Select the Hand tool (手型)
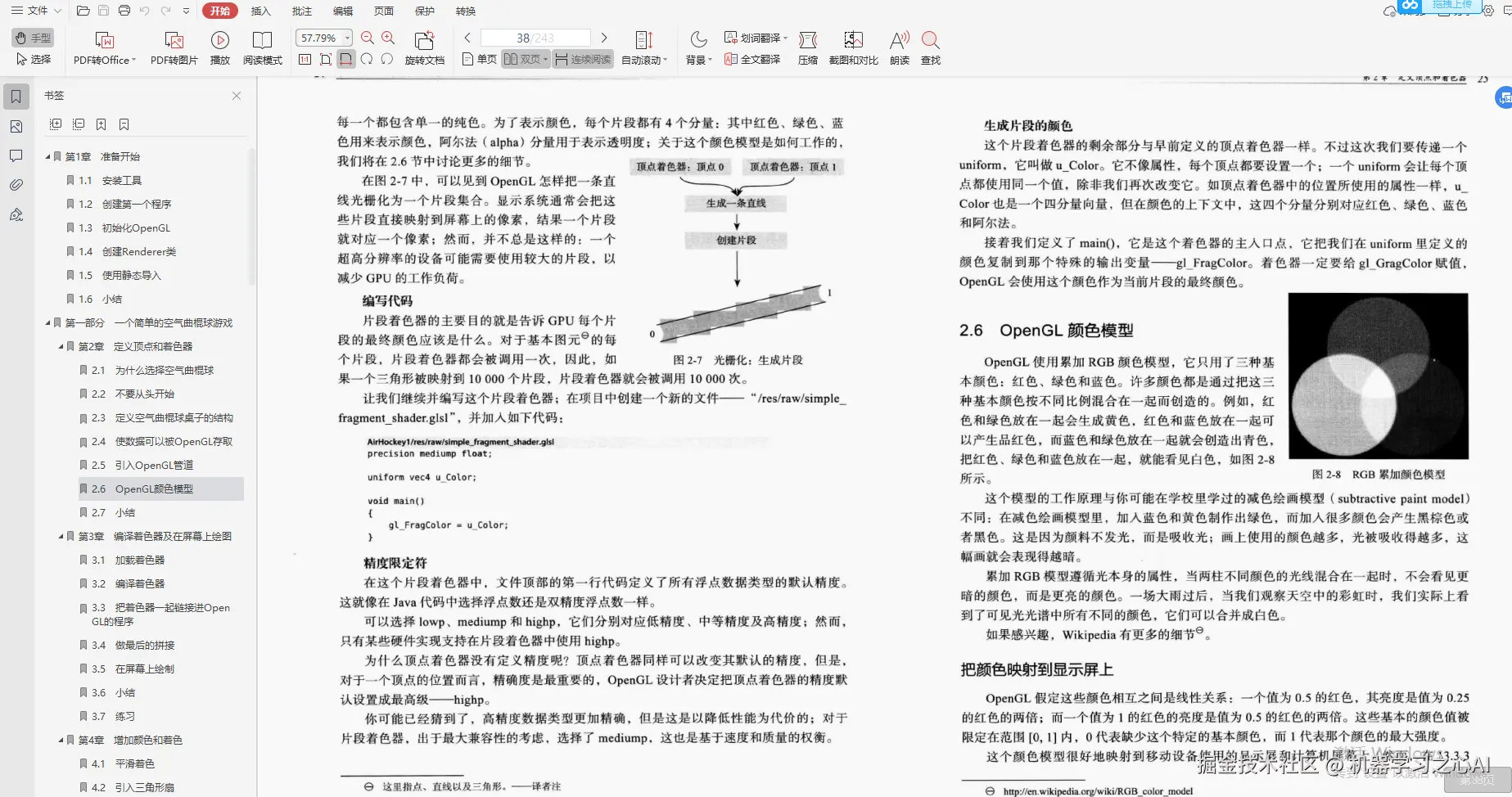Screen dimensions: 1512x797 [x=34, y=38]
